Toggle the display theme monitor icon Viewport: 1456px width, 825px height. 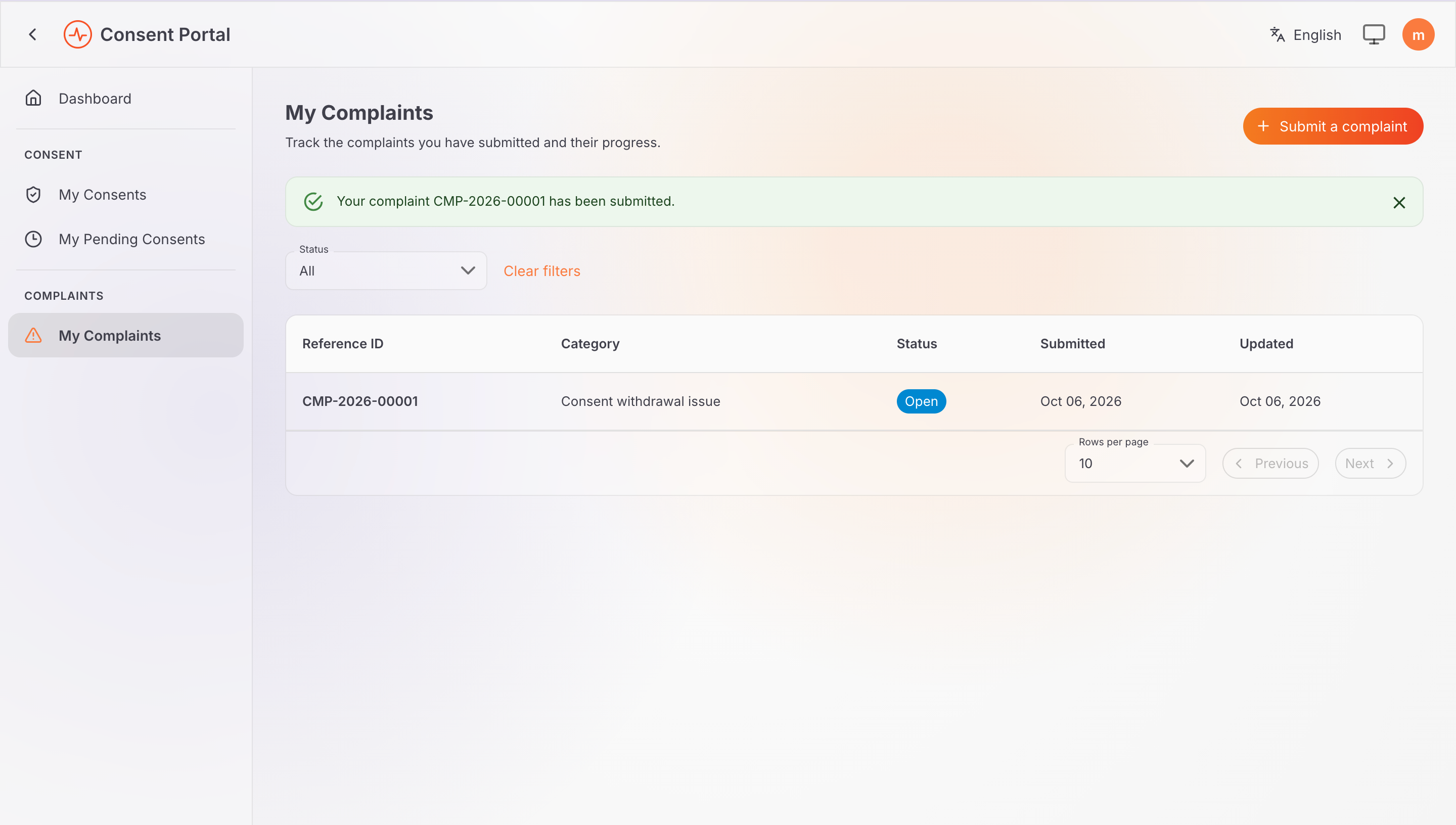tap(1374, 34)
